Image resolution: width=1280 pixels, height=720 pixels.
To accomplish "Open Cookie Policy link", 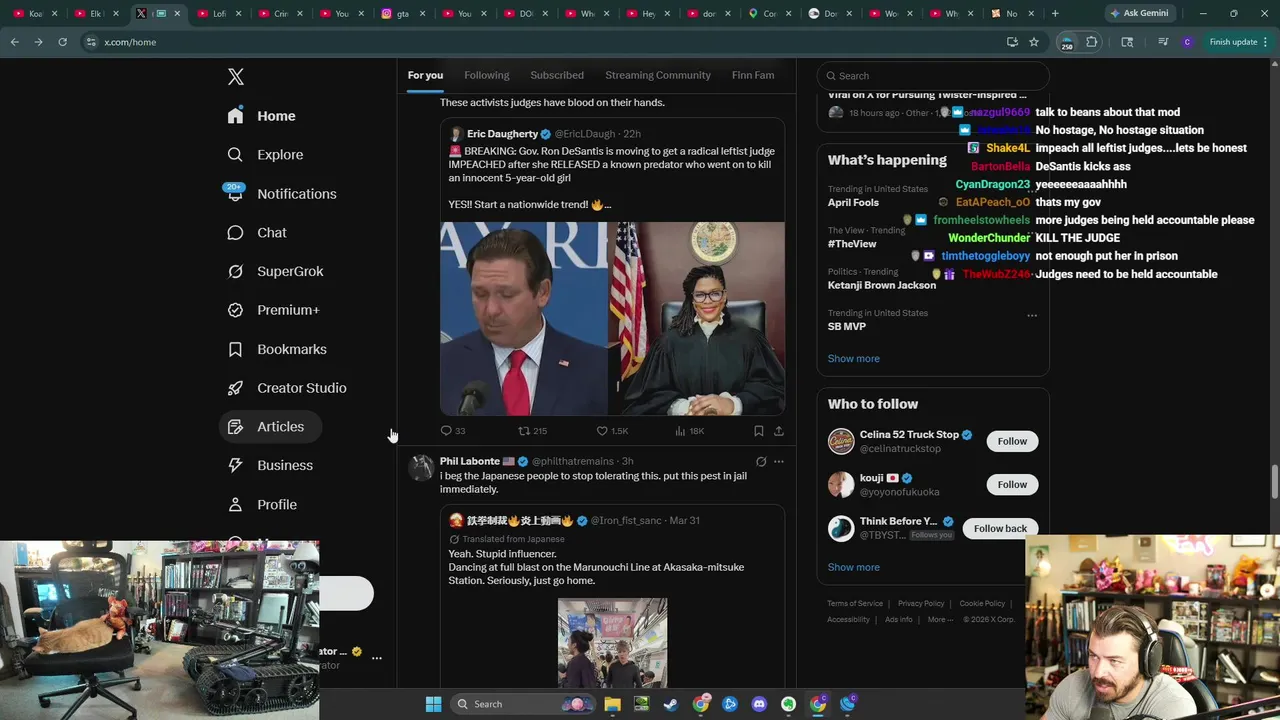I will pos(982,603).
